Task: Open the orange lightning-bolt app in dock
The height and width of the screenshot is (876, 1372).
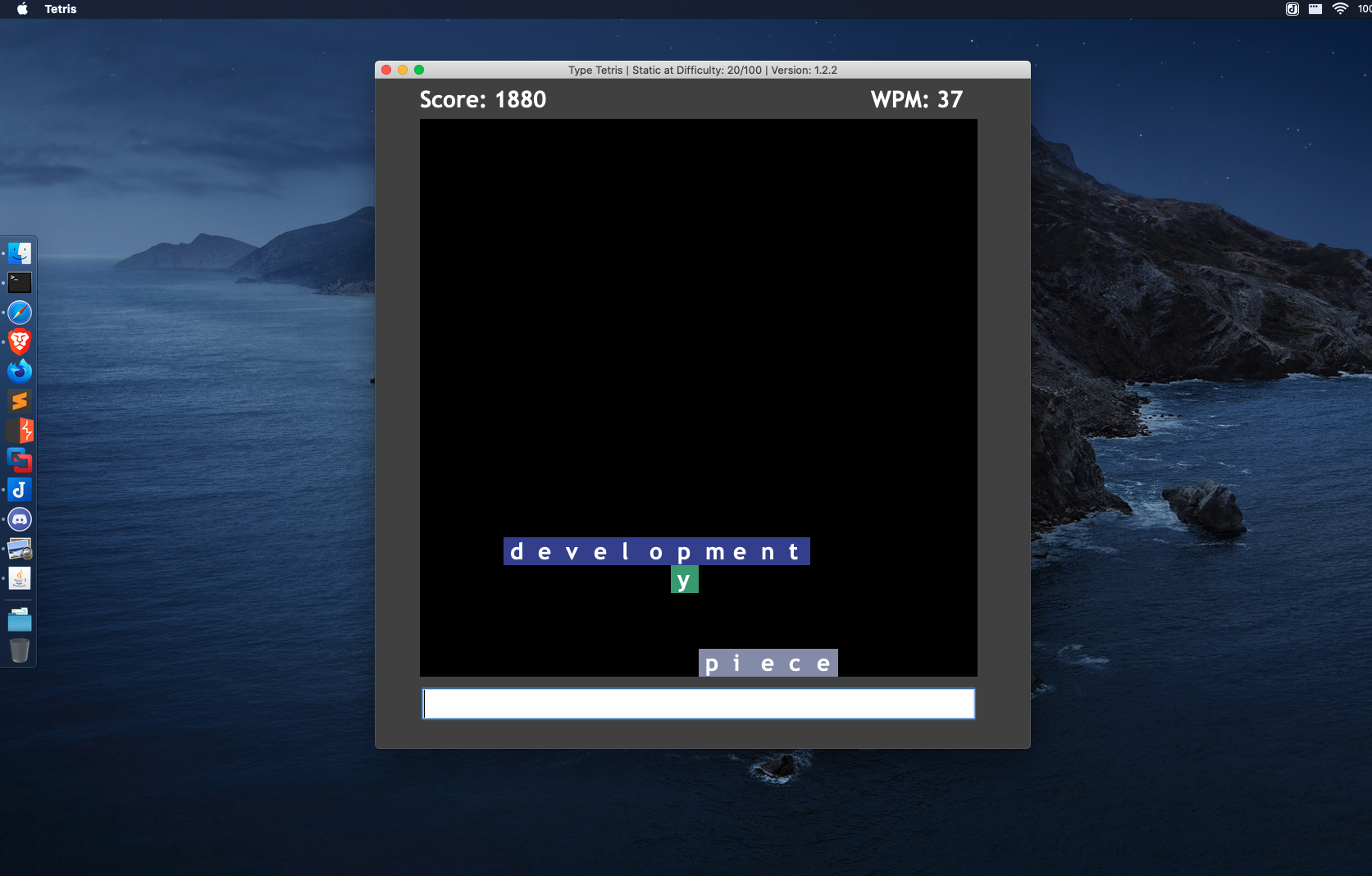Action: point(20,431)
